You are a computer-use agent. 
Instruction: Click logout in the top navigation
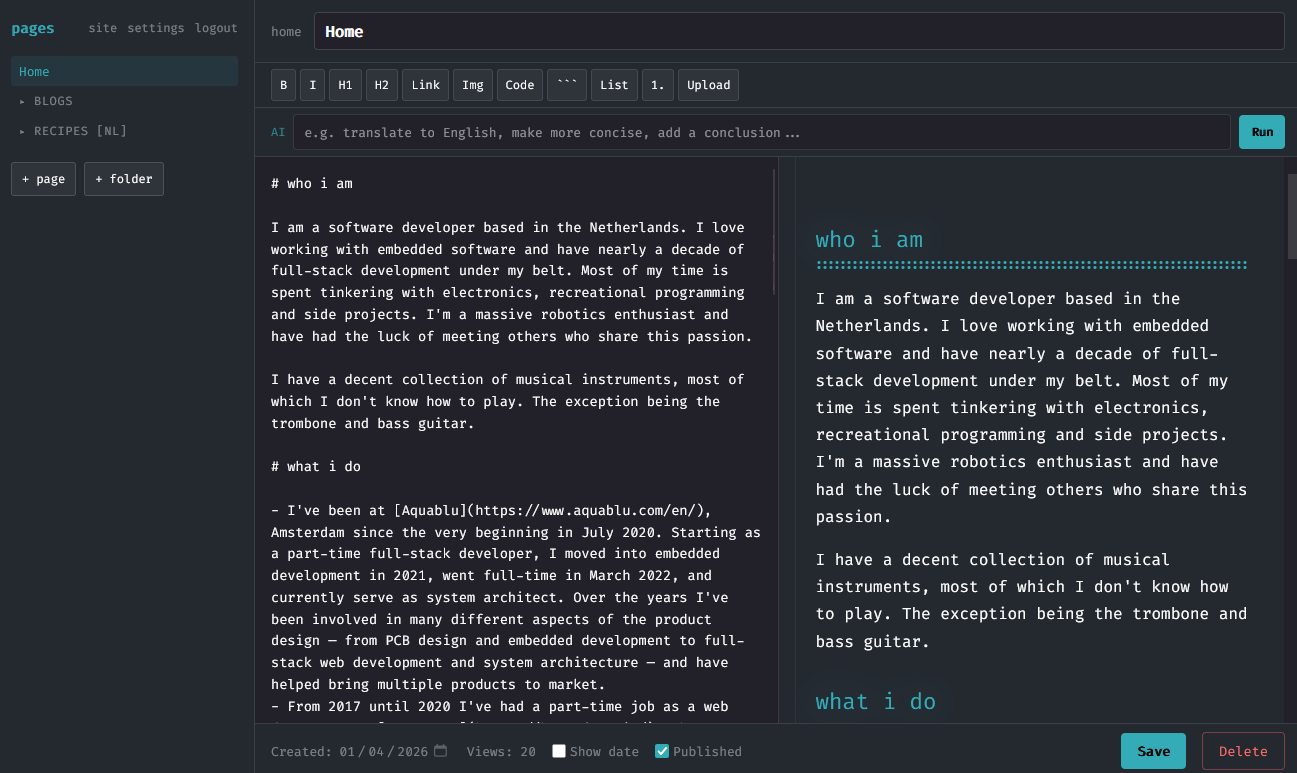(x=216, y=28)
